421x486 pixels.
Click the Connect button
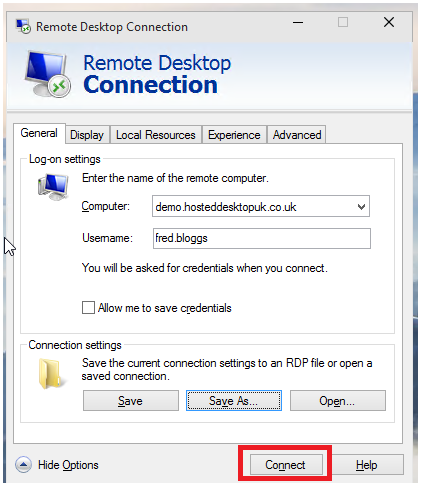[x=286, y=464]
